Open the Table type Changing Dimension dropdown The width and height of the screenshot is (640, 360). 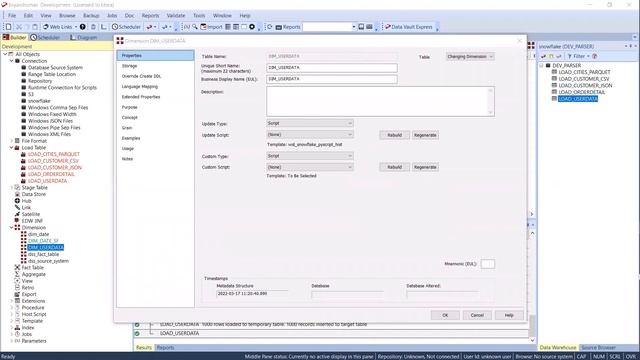pos(470,57)
